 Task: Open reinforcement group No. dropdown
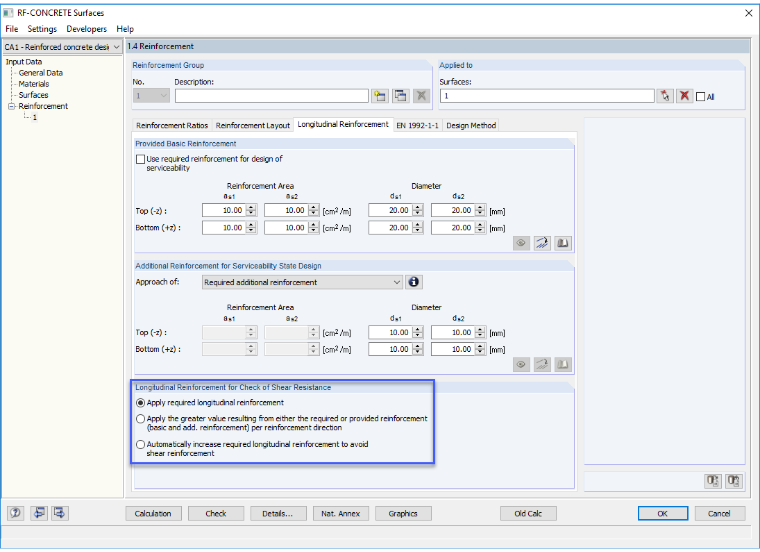[163, 95]
